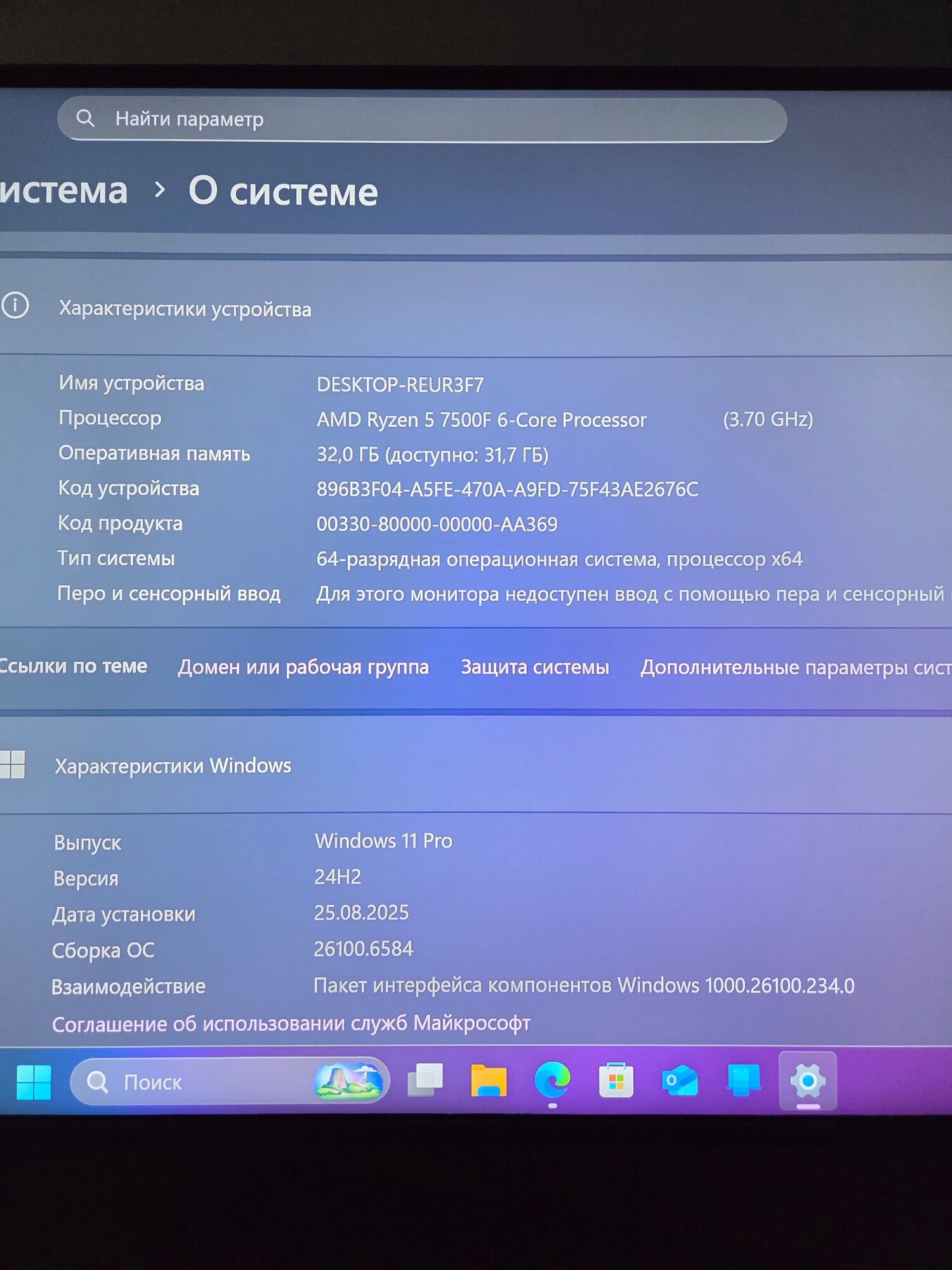This screenshot has height=1270, width=952.
Task: Focus the 'Найти параметр' search field
Action: (422, 119)
